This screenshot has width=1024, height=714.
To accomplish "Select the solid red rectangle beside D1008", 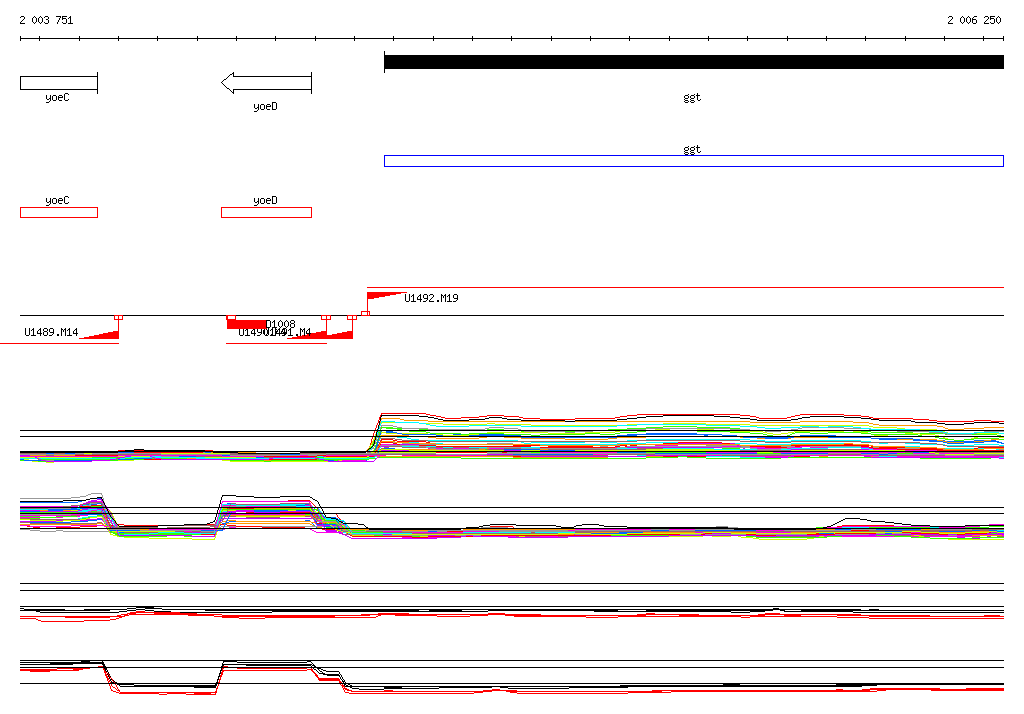I will coord(246,324).
